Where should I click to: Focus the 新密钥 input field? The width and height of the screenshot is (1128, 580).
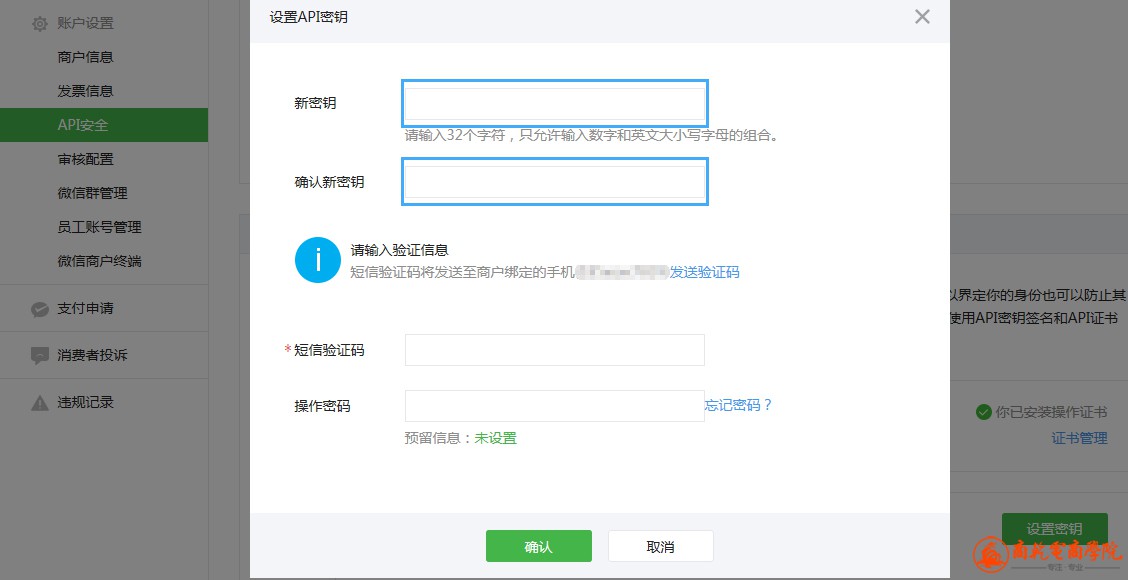[554, 104]
